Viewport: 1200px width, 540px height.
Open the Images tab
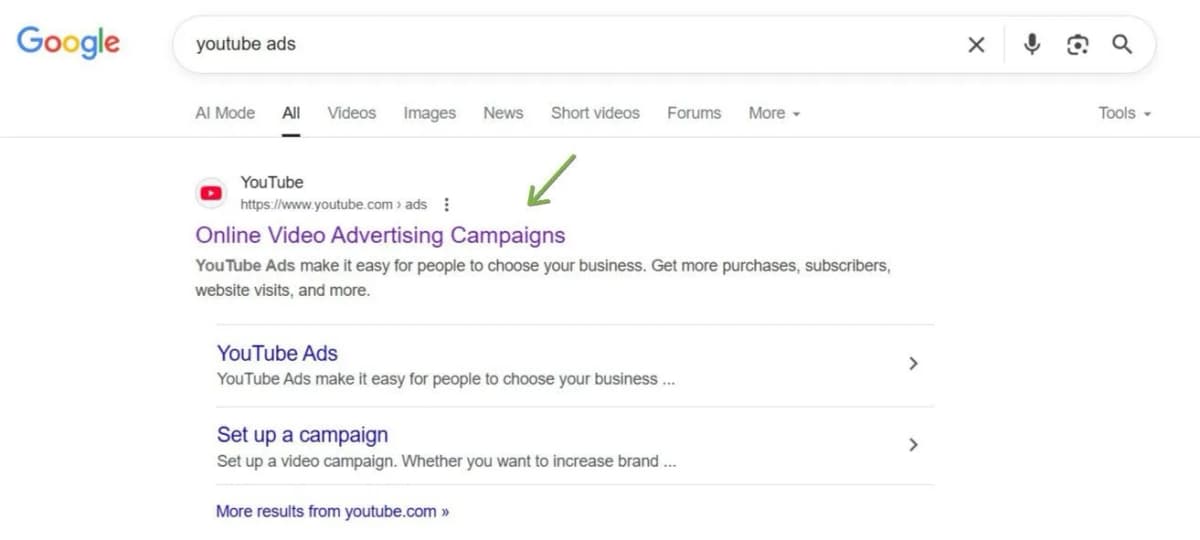coord(430,113)
